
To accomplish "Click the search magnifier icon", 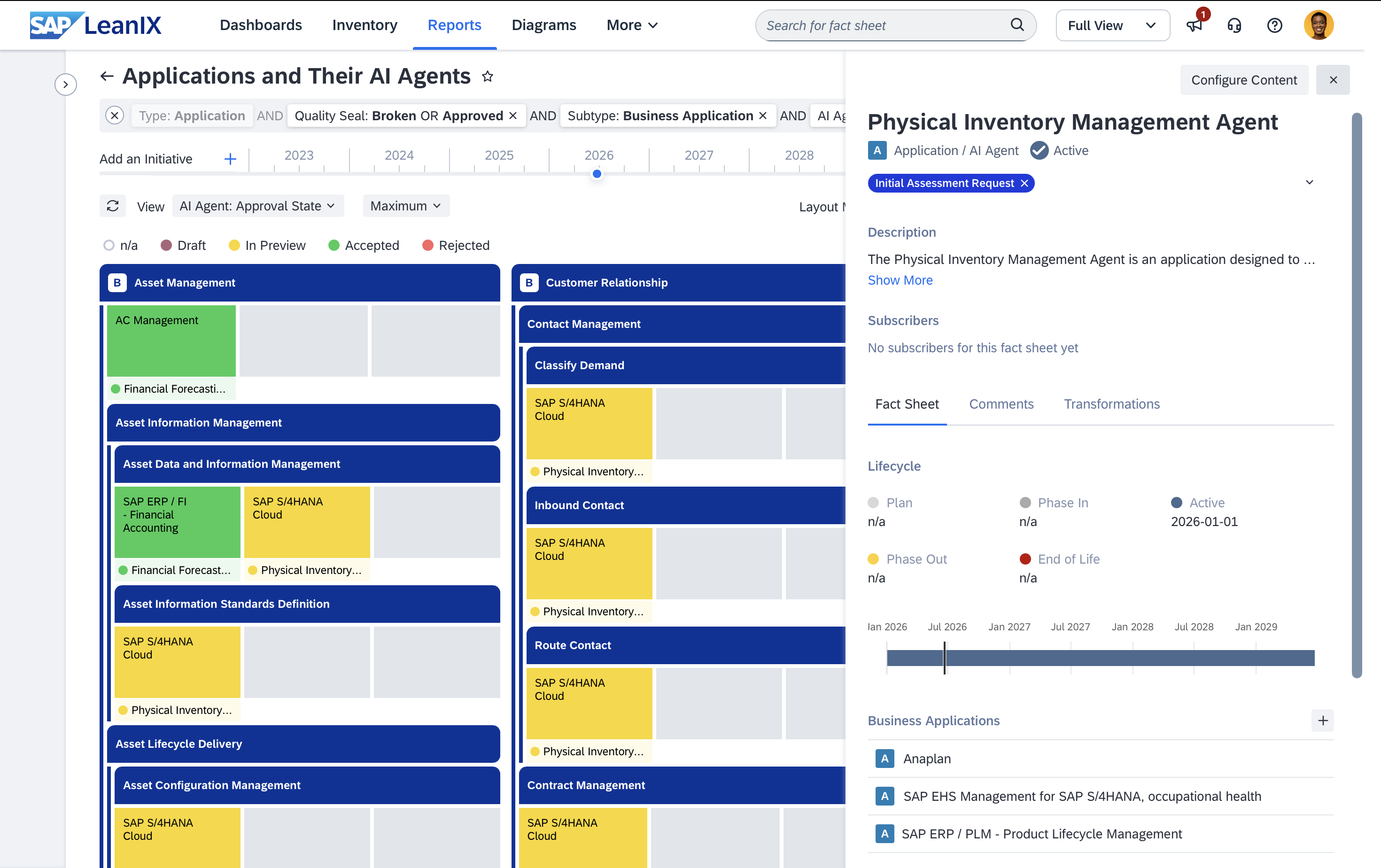I will [x=1017, y=25].
